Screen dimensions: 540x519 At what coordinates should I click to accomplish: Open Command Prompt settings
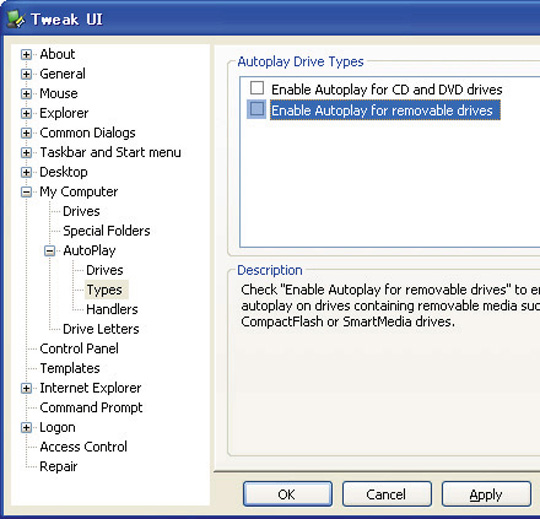91,408
